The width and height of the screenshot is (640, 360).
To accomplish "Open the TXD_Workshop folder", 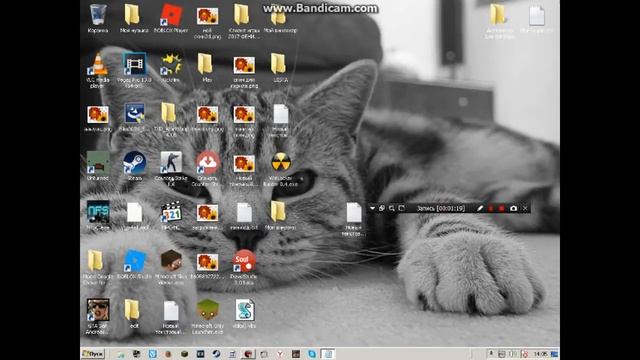I will 168,113.
